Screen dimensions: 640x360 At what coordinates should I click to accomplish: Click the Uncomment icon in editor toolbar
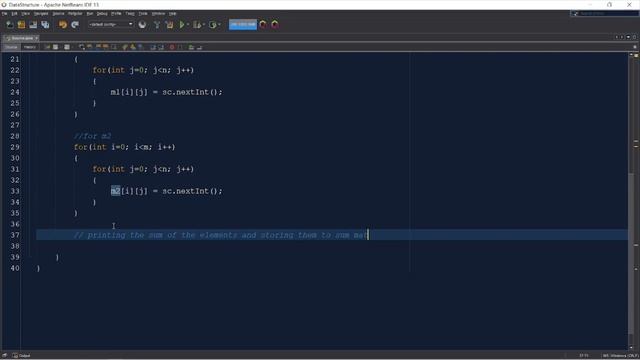[199, 47]
